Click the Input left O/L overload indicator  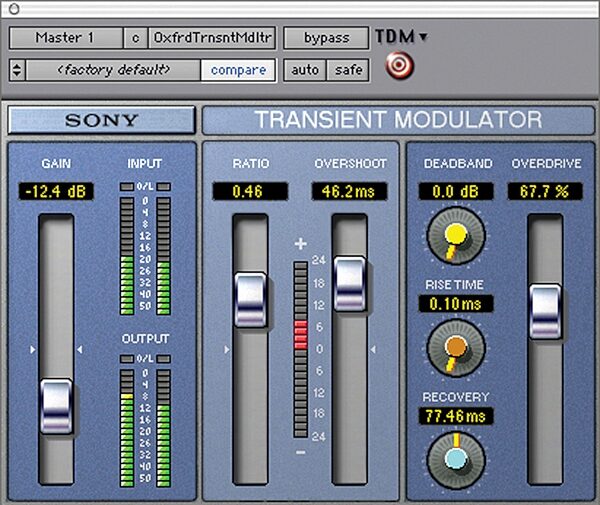pyautogui.click(x=127, y=187)
